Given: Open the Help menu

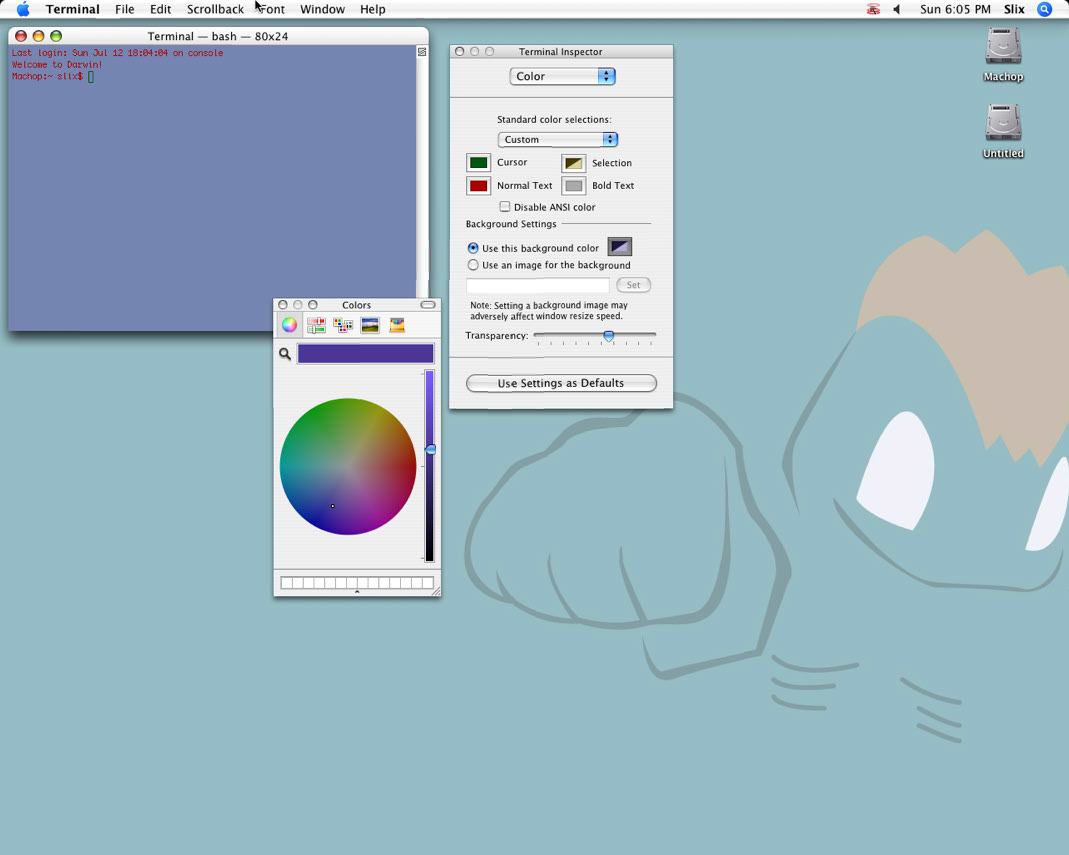Looking at the screenshot, I should click(x=373, y=9).
